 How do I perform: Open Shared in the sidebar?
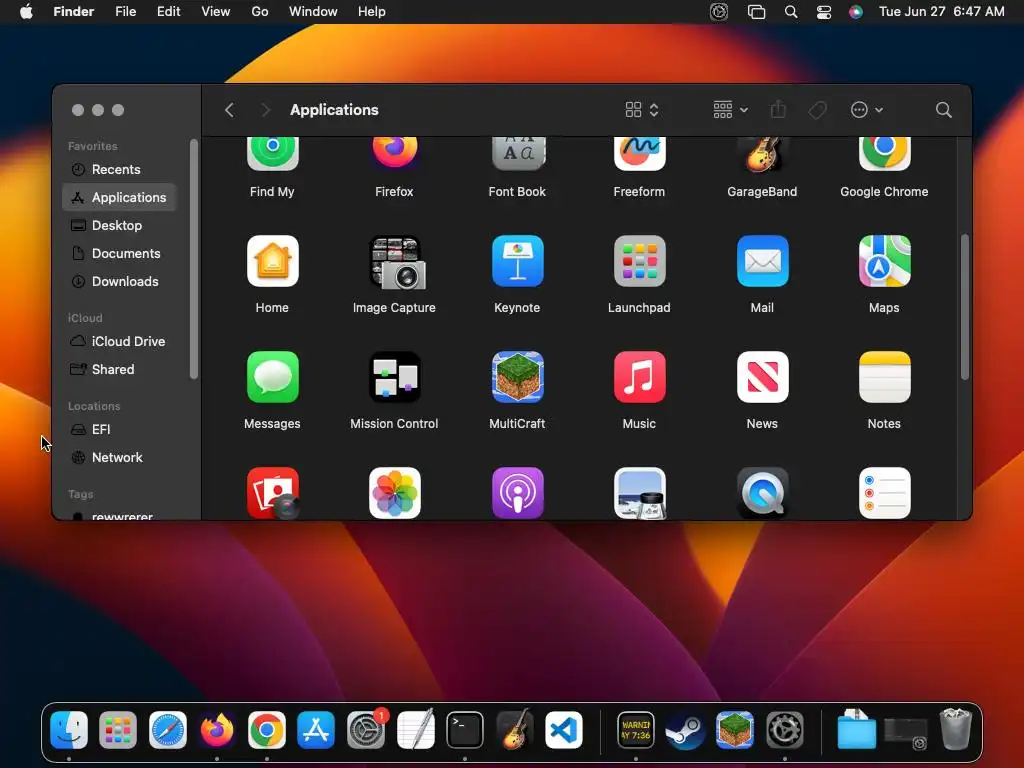tap(119, 370)
